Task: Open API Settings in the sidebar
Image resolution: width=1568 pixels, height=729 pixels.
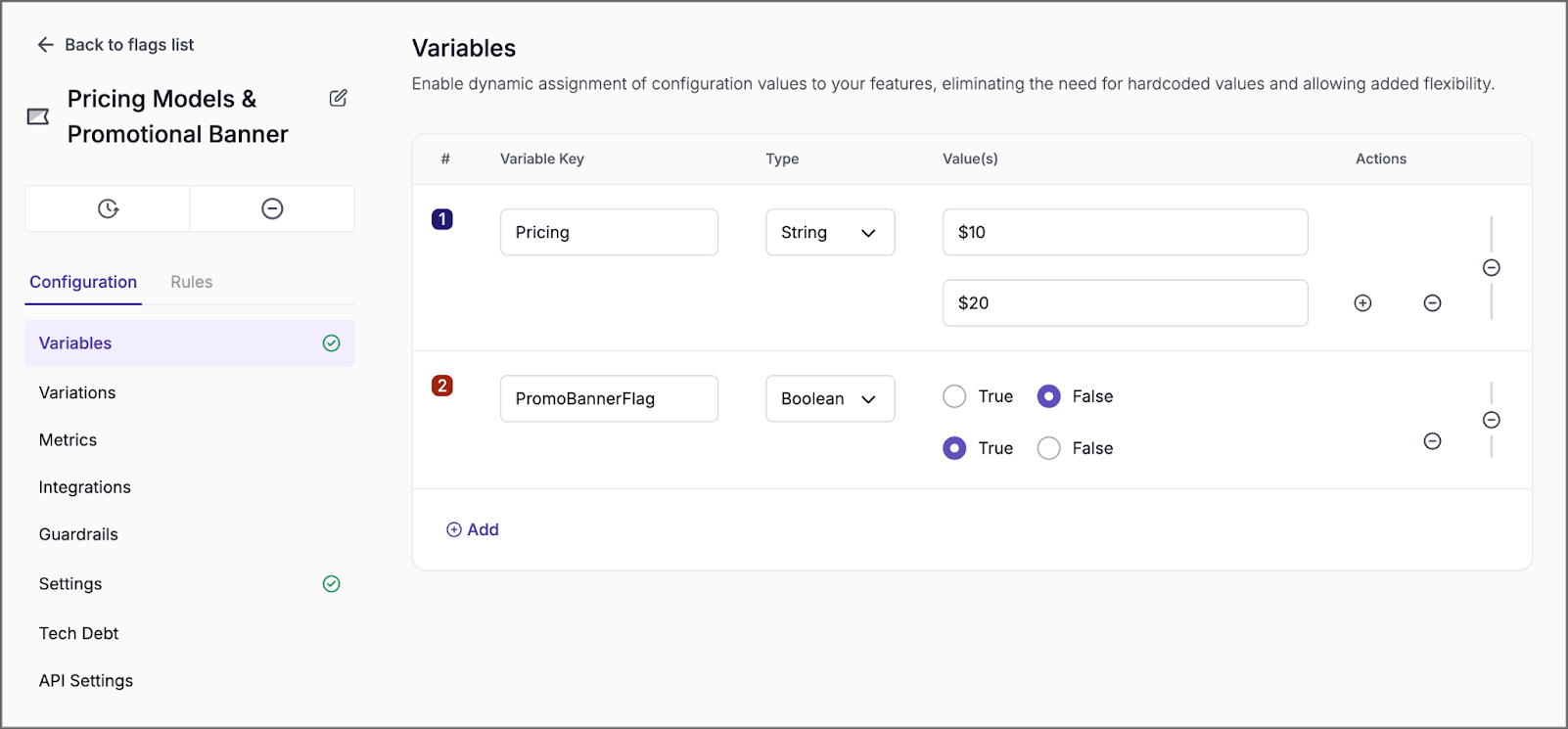Action: tap(86, 681)
